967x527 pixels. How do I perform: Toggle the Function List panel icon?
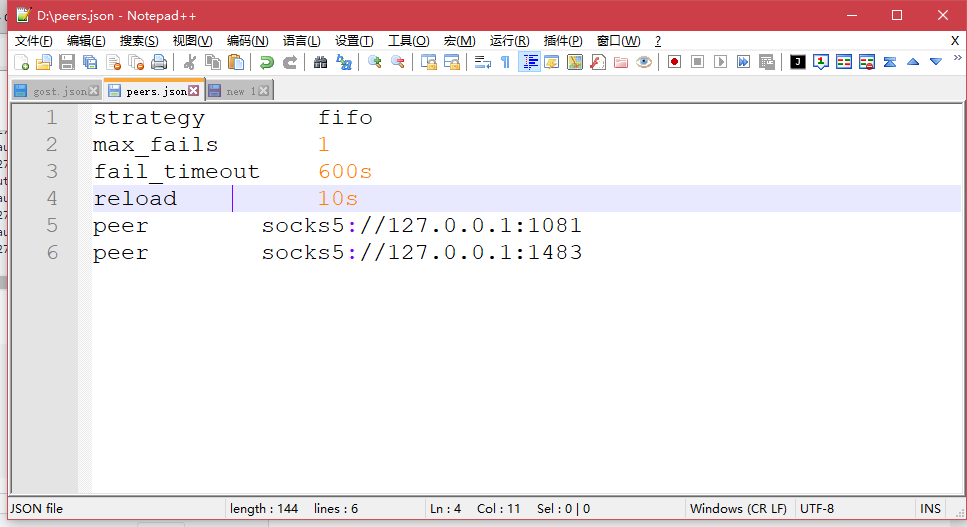click(x=598, y=62)
